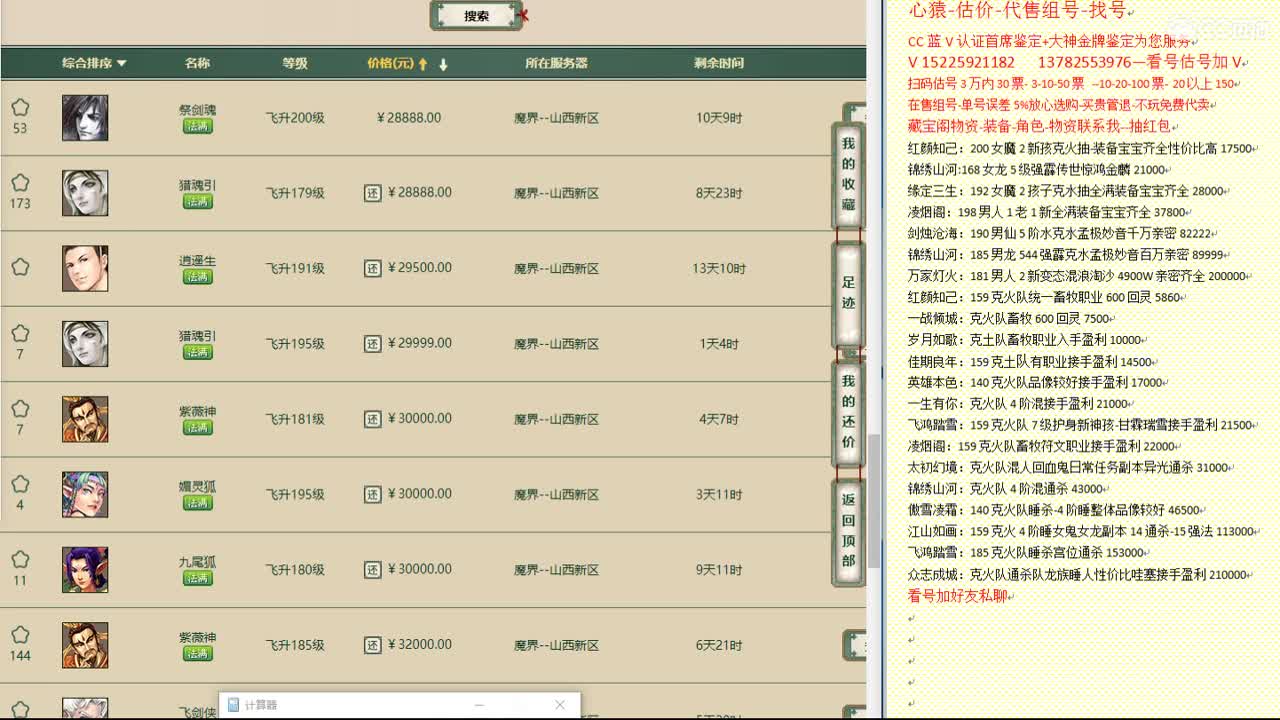Click bargain 还 icon beside ¥32000.00

[372, 645]
